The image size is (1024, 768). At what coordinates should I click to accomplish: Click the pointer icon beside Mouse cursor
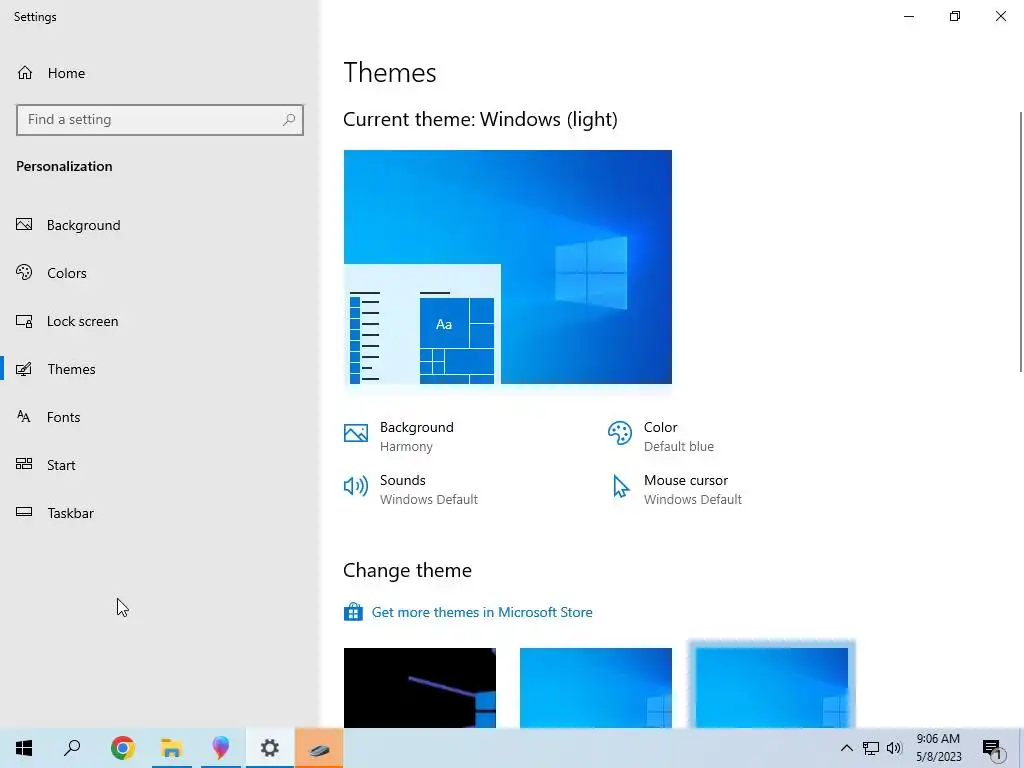click(x=620, y=487)
